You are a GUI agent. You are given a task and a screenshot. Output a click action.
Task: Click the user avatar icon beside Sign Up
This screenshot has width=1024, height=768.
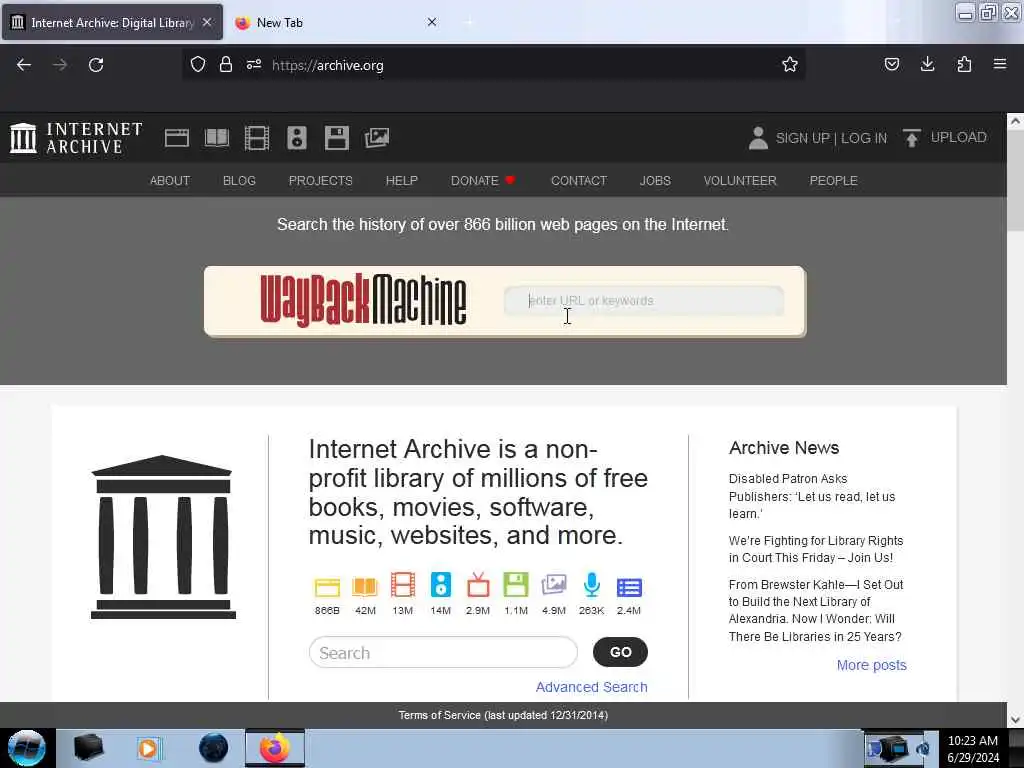(758, 138)
